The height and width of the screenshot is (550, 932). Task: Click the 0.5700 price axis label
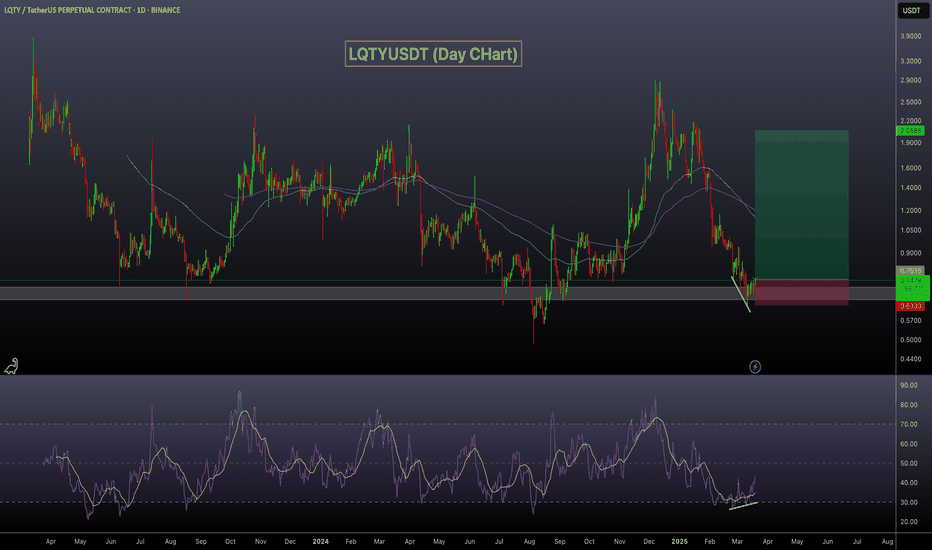[911, 320]
